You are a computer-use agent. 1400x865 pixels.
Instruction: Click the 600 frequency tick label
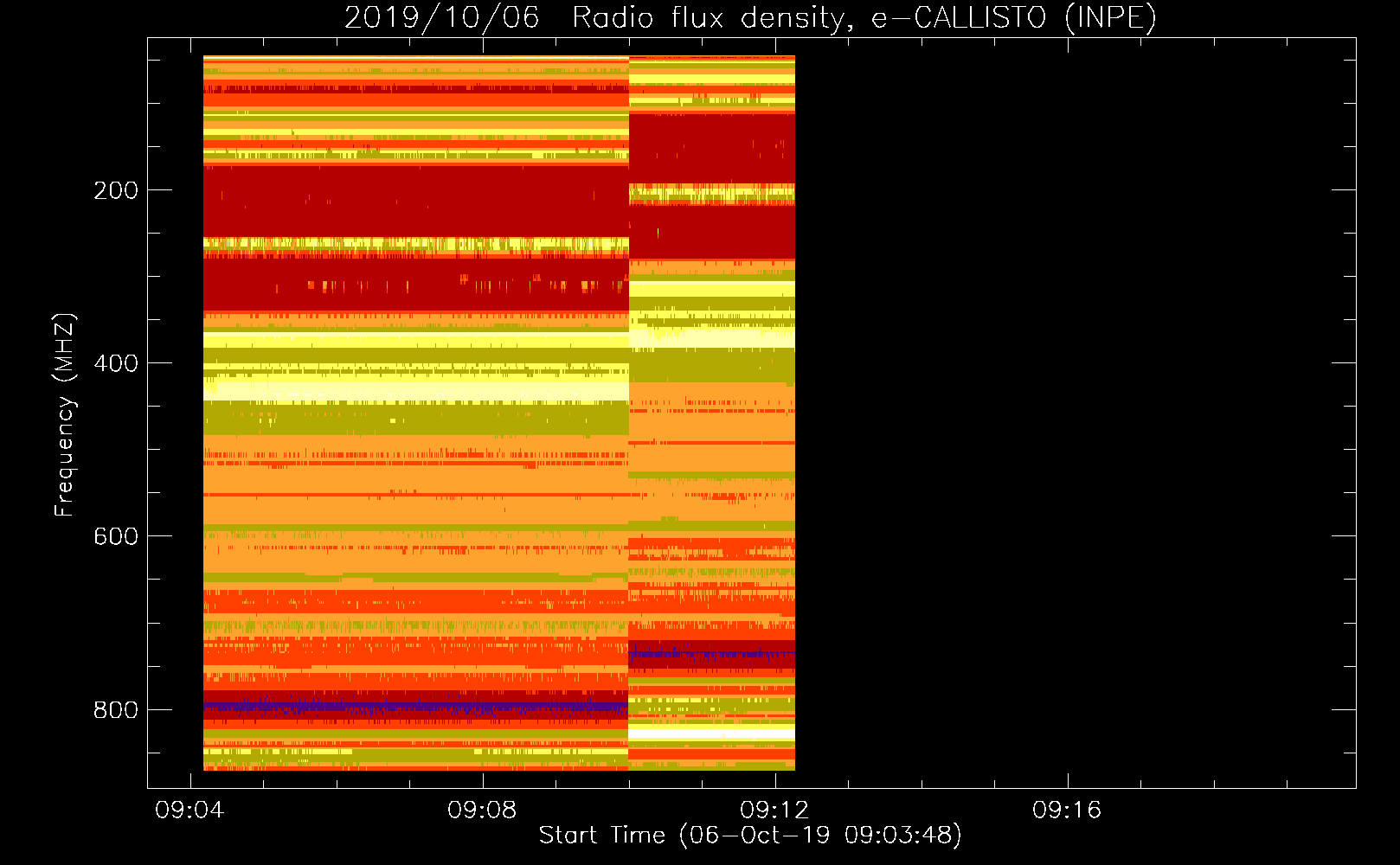[x=116, y=536]
